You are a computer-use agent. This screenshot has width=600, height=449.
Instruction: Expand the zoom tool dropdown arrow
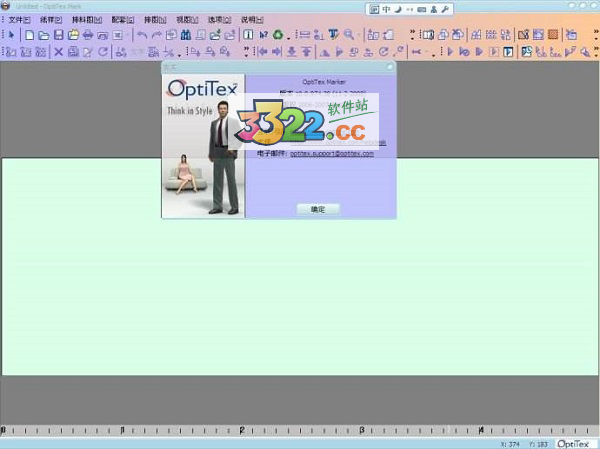click(x=358, y=35)
